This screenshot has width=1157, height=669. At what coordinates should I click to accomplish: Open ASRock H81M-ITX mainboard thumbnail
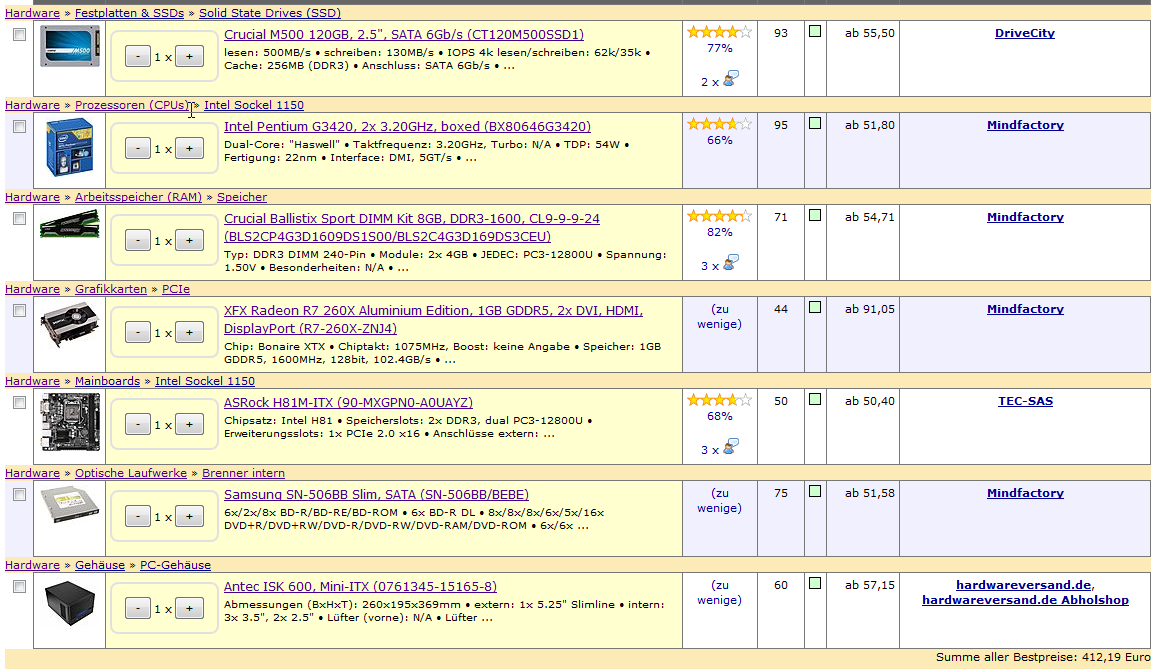tap(69, 422)
